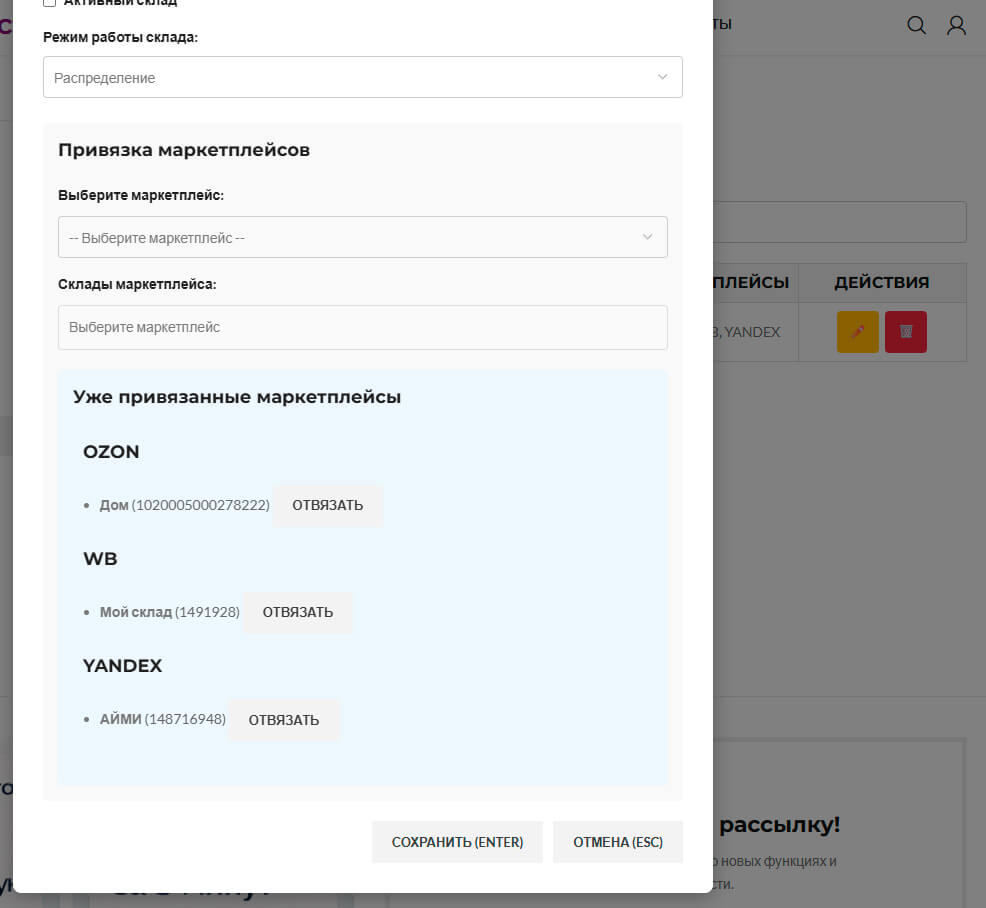Click the marketplace warehouses field
This screenshot has width=986, height=908.
[x=363, y=327]
